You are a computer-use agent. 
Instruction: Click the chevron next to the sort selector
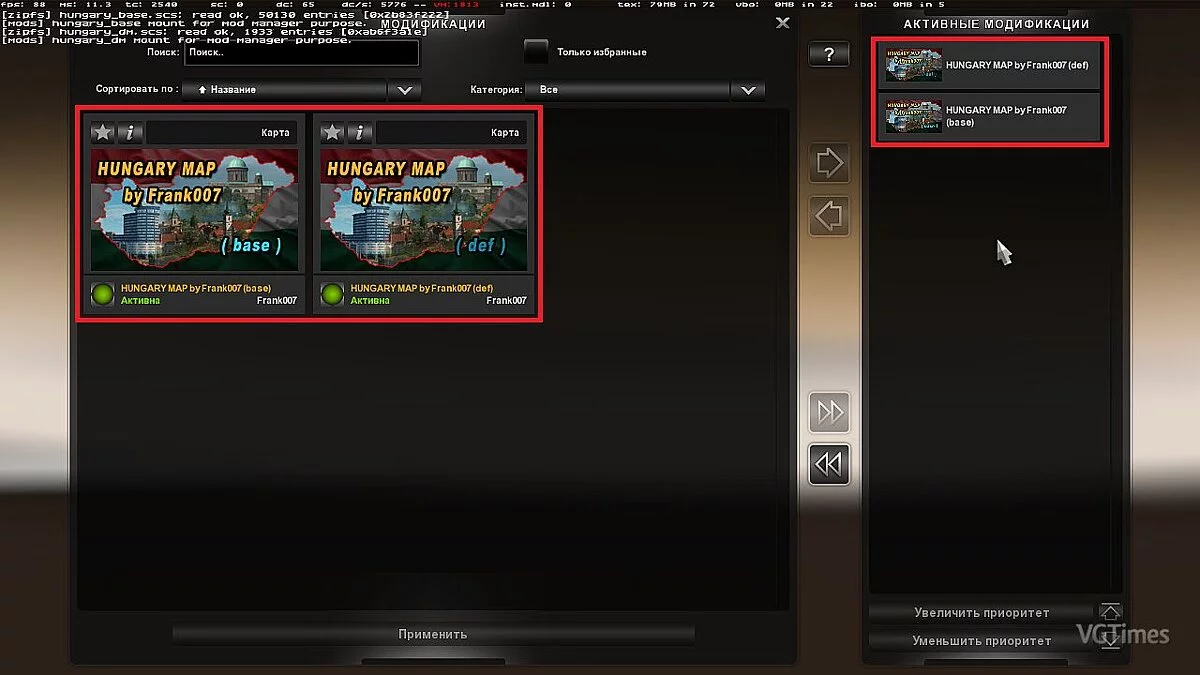point(404,89)
